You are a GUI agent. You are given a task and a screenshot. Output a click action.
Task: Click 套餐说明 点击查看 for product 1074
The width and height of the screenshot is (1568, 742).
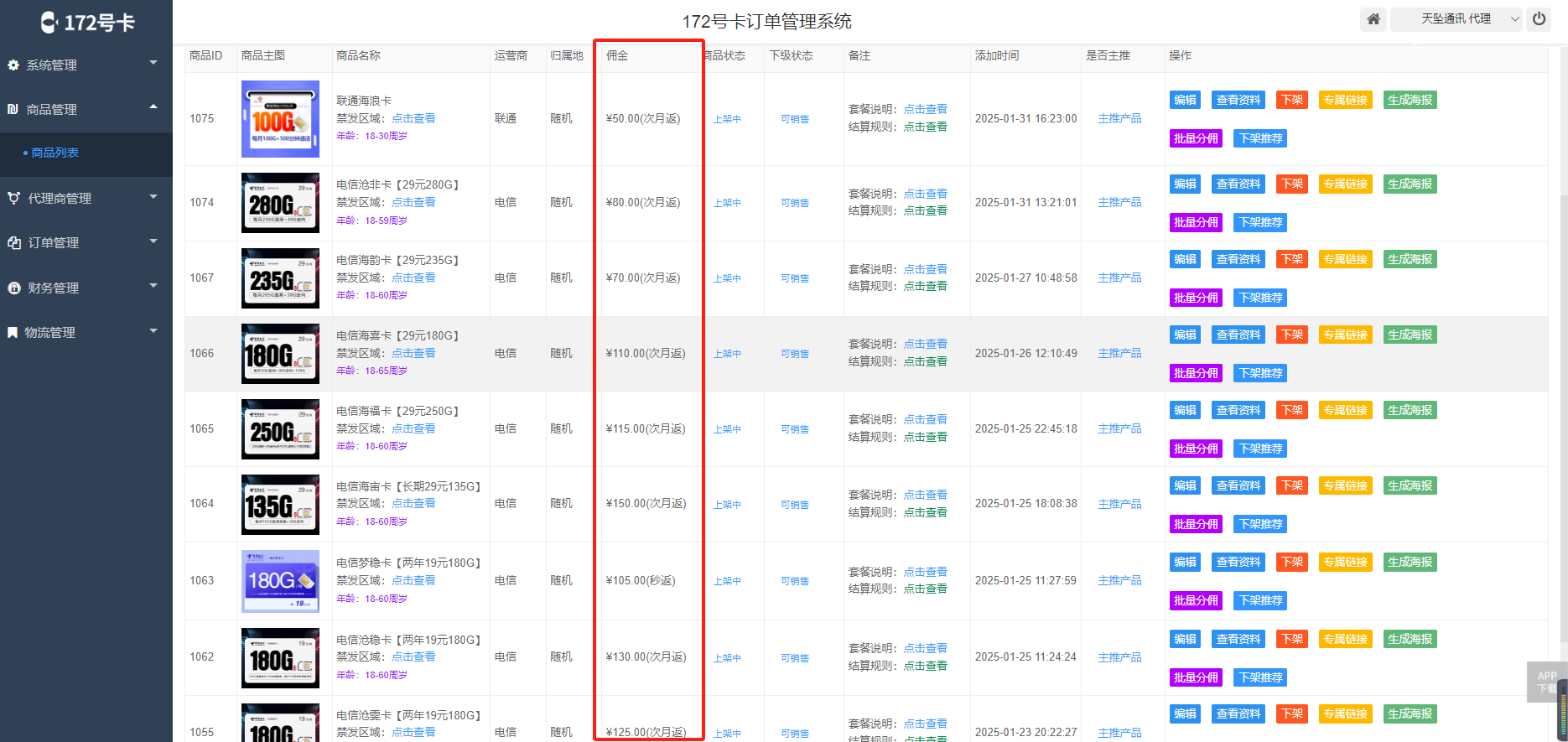[x=926, y=194]
